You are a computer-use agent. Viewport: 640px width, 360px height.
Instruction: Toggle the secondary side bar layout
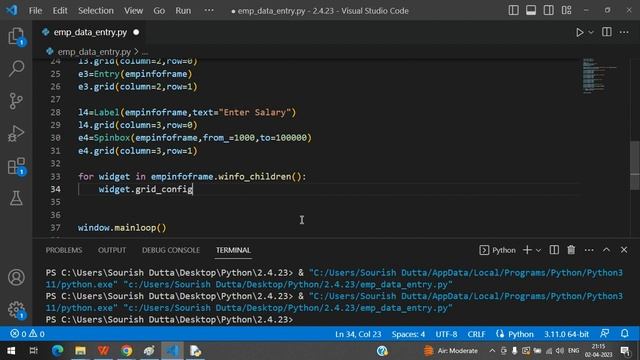point(549,11)
